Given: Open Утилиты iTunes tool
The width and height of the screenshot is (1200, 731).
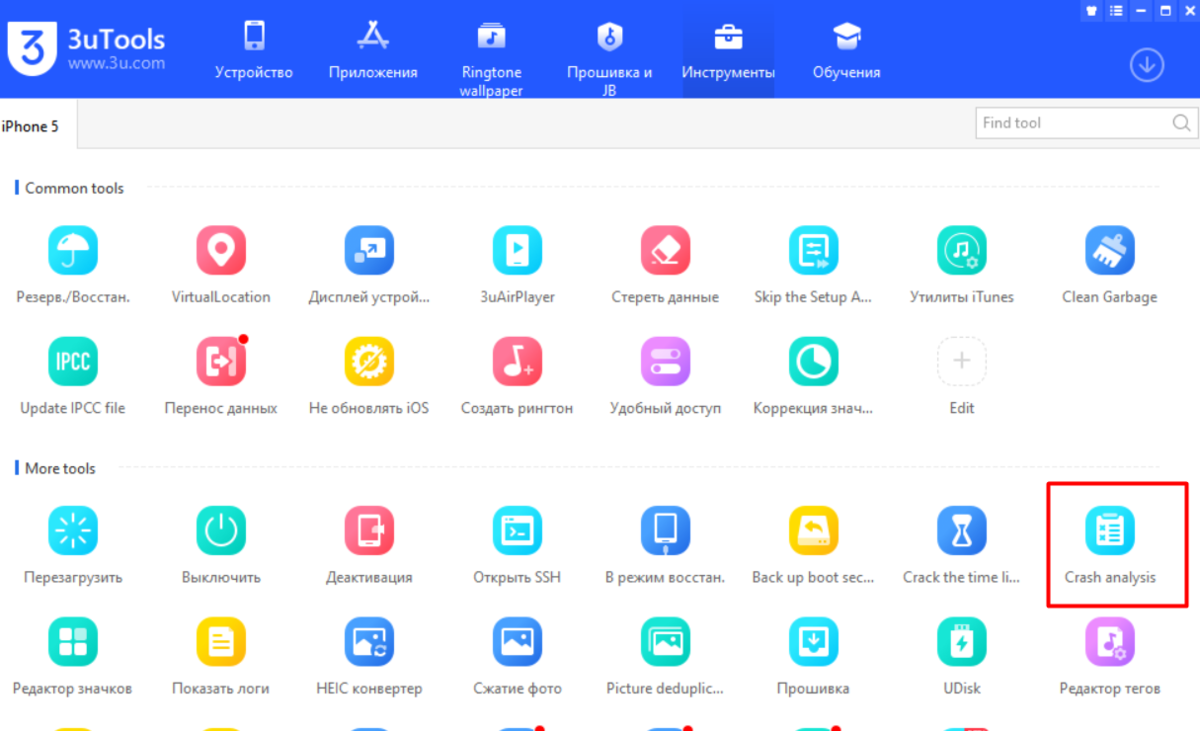Looking at the screenshot, I should pyautogui.click(x=961, y=251).
